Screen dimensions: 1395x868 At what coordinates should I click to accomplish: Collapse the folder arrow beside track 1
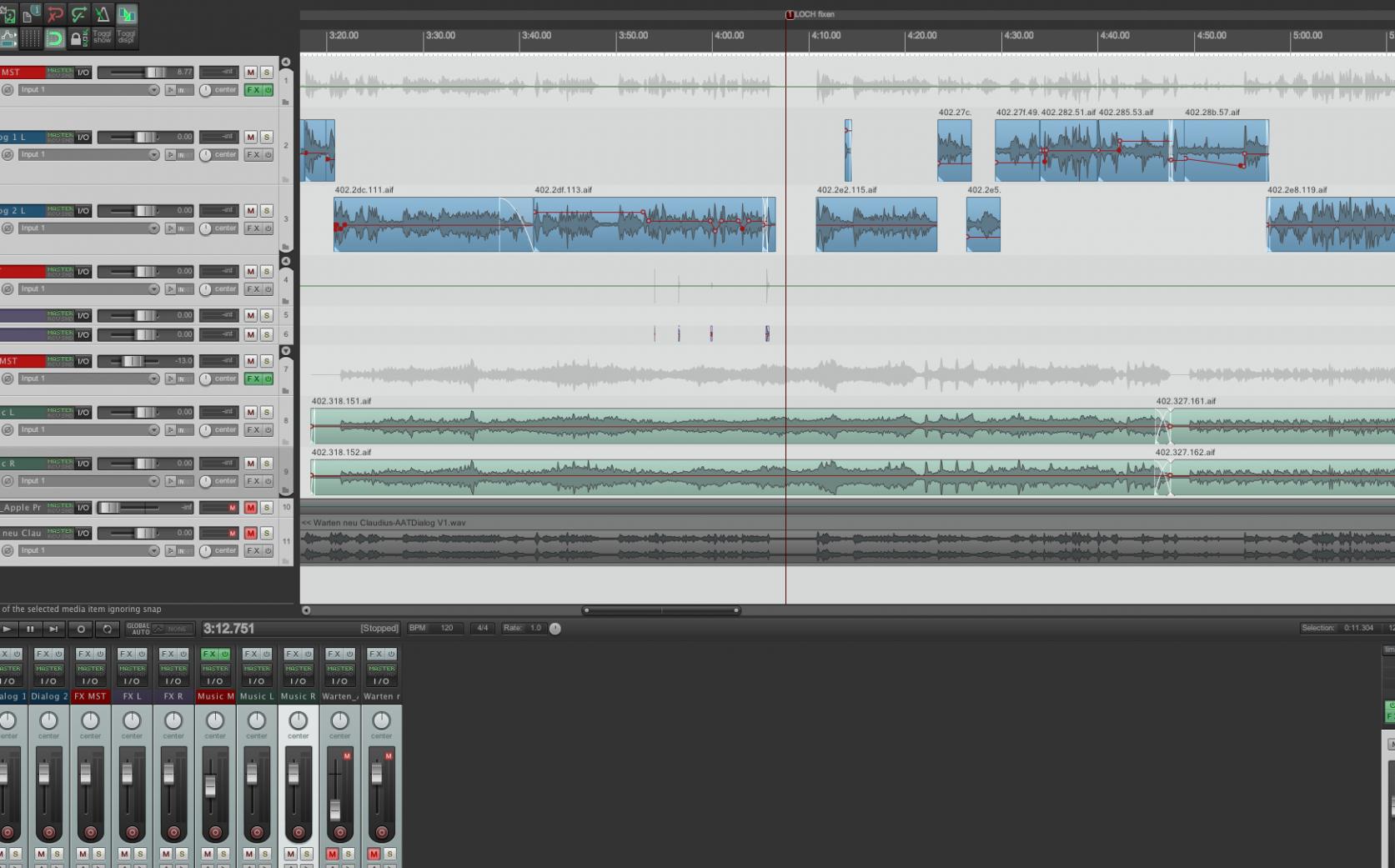pos(286,63)
